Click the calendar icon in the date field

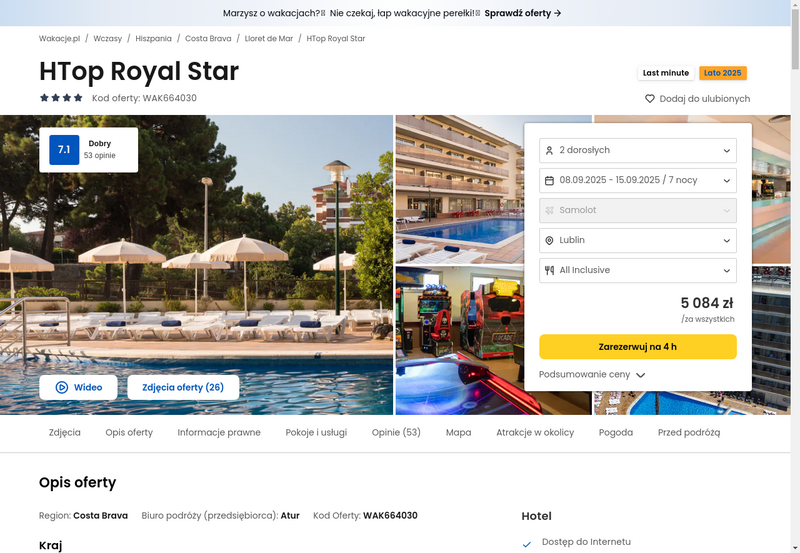pyautogui.click(x=549, y=181)
